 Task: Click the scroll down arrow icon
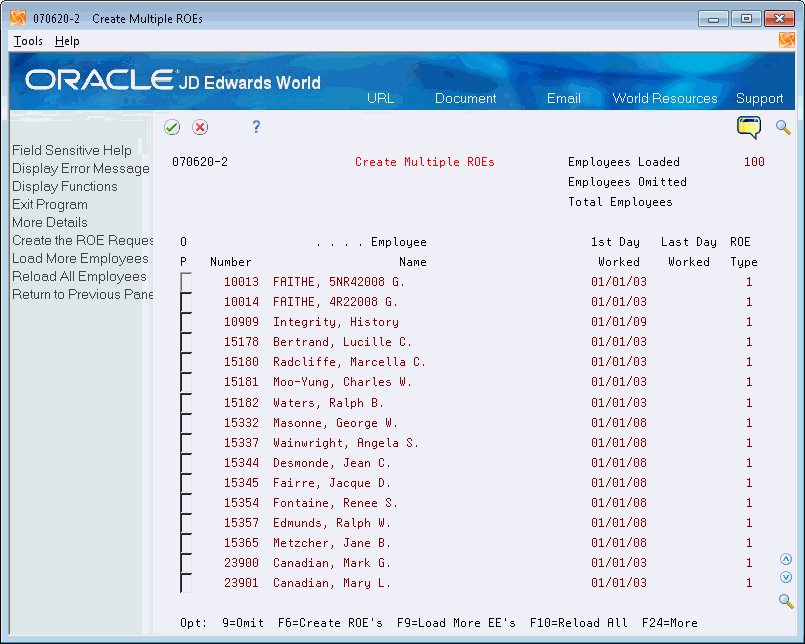click(x=785, y=577)
